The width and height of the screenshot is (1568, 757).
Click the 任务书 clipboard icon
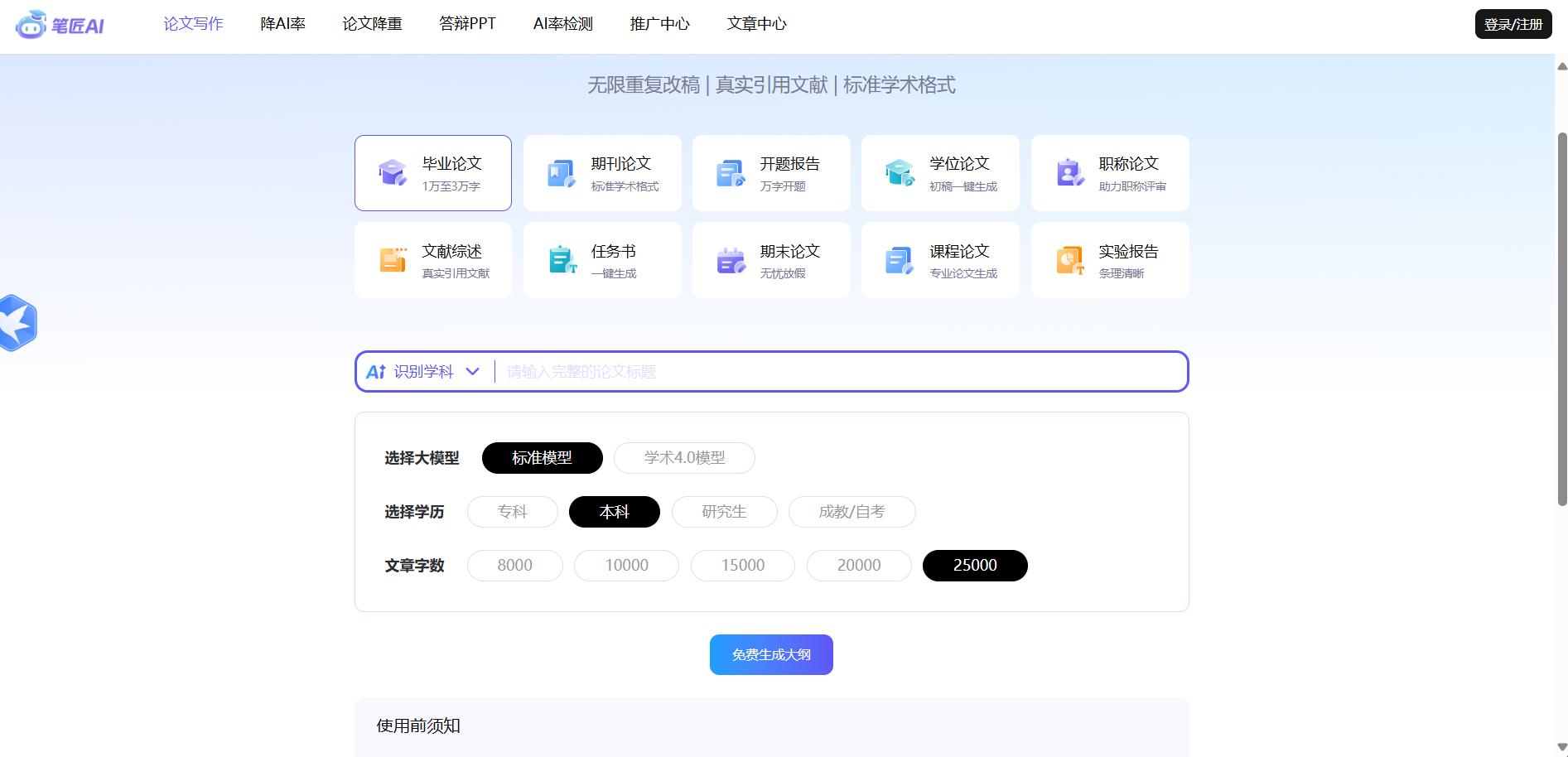(562, 260)
